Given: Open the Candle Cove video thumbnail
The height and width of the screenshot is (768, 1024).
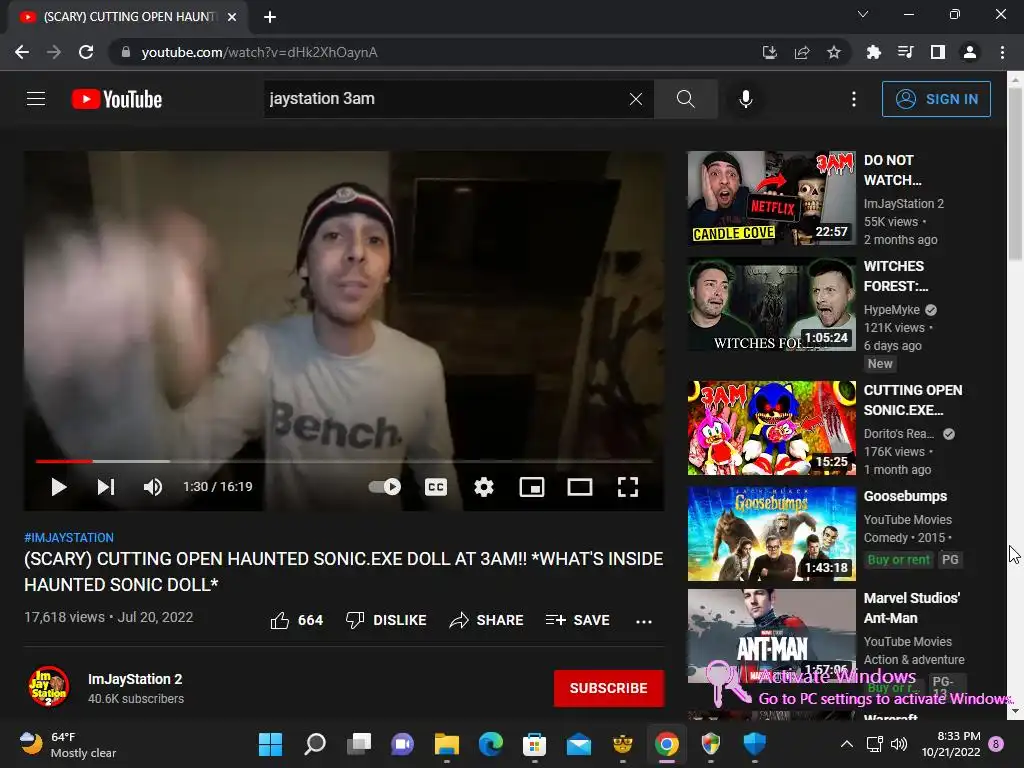Looking at the screenshot, I should pos(771,198).
